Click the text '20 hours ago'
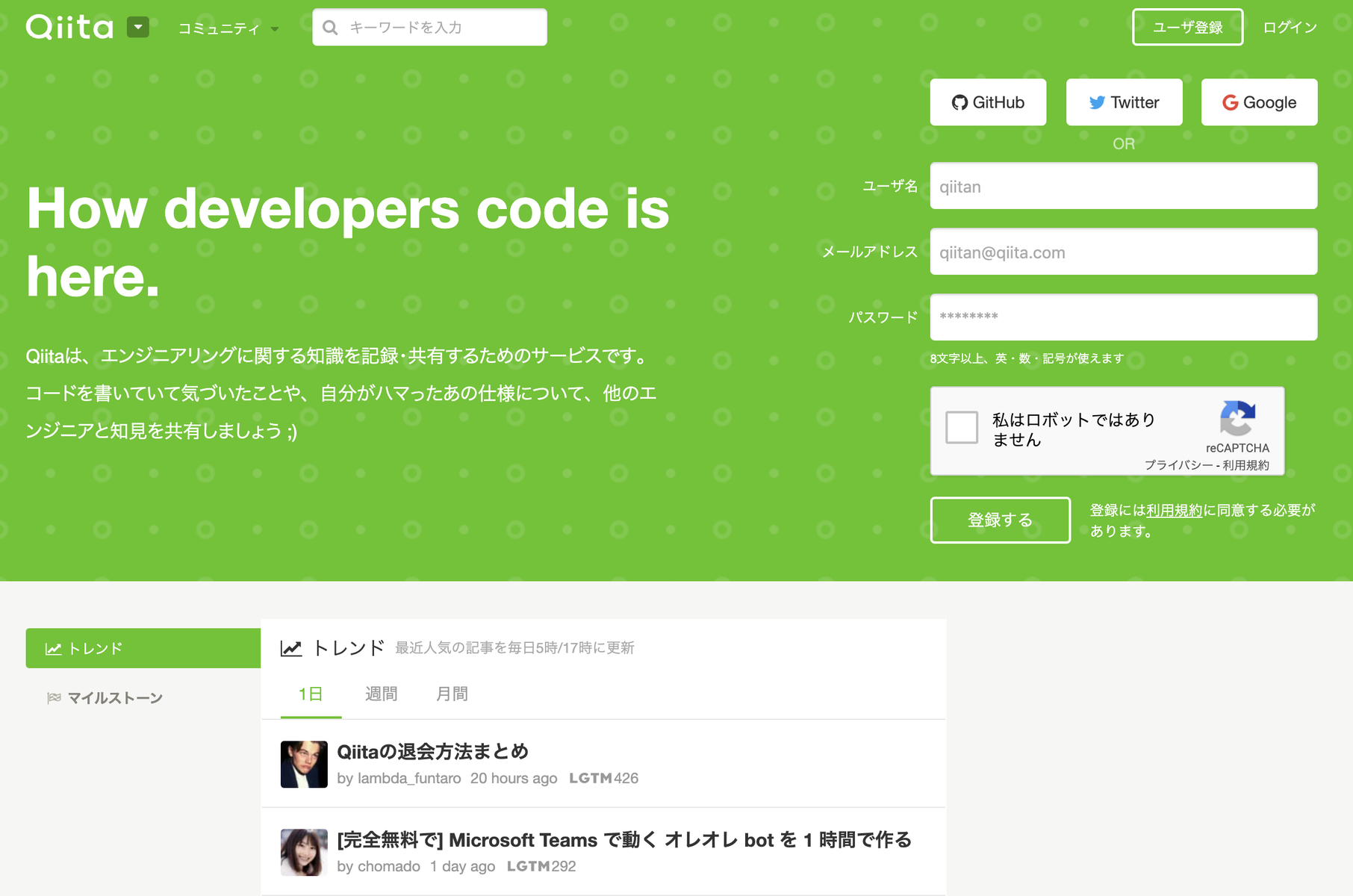The width and height of the screenshot is (1353, 896). pos(514,778)
